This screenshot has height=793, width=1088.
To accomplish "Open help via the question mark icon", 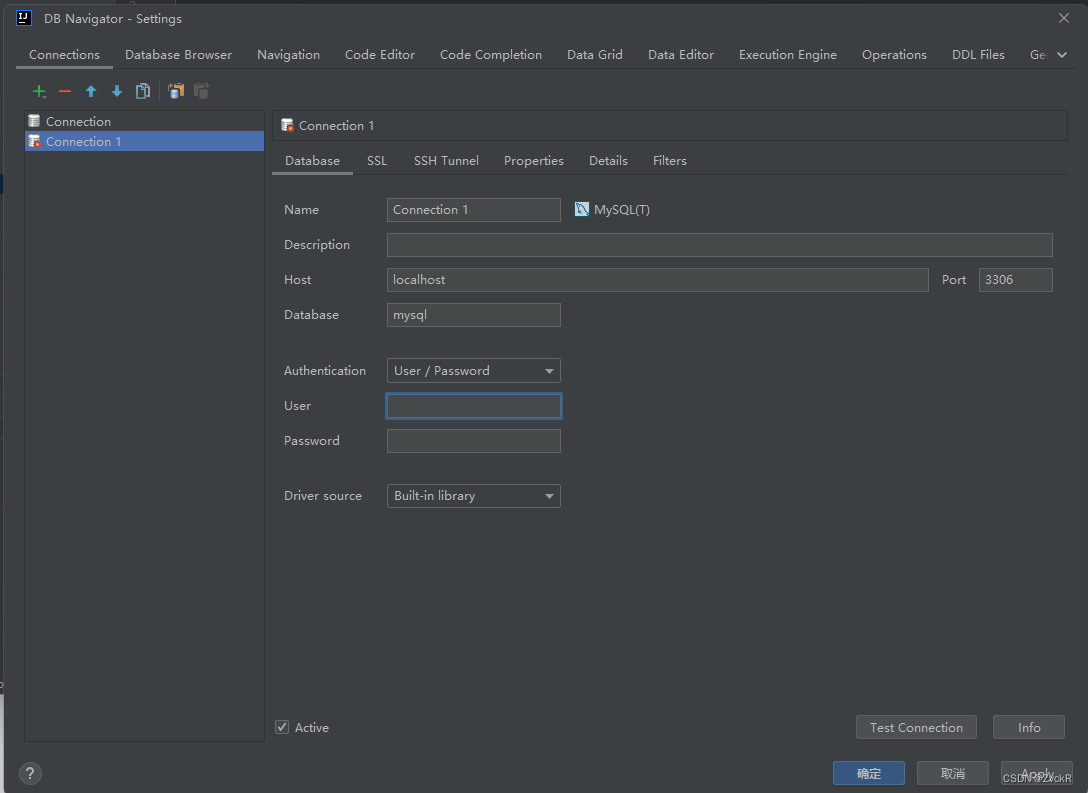I will coord(30,773).
